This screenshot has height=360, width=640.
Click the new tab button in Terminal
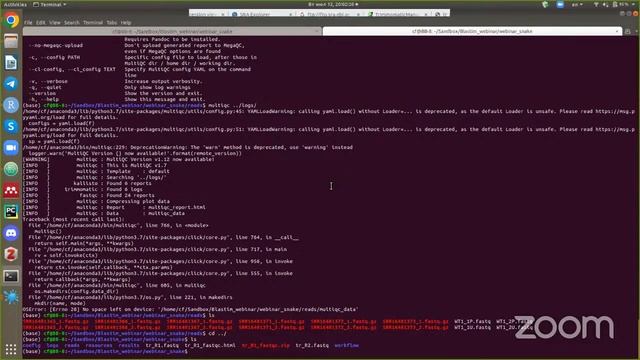pos(628,31)
